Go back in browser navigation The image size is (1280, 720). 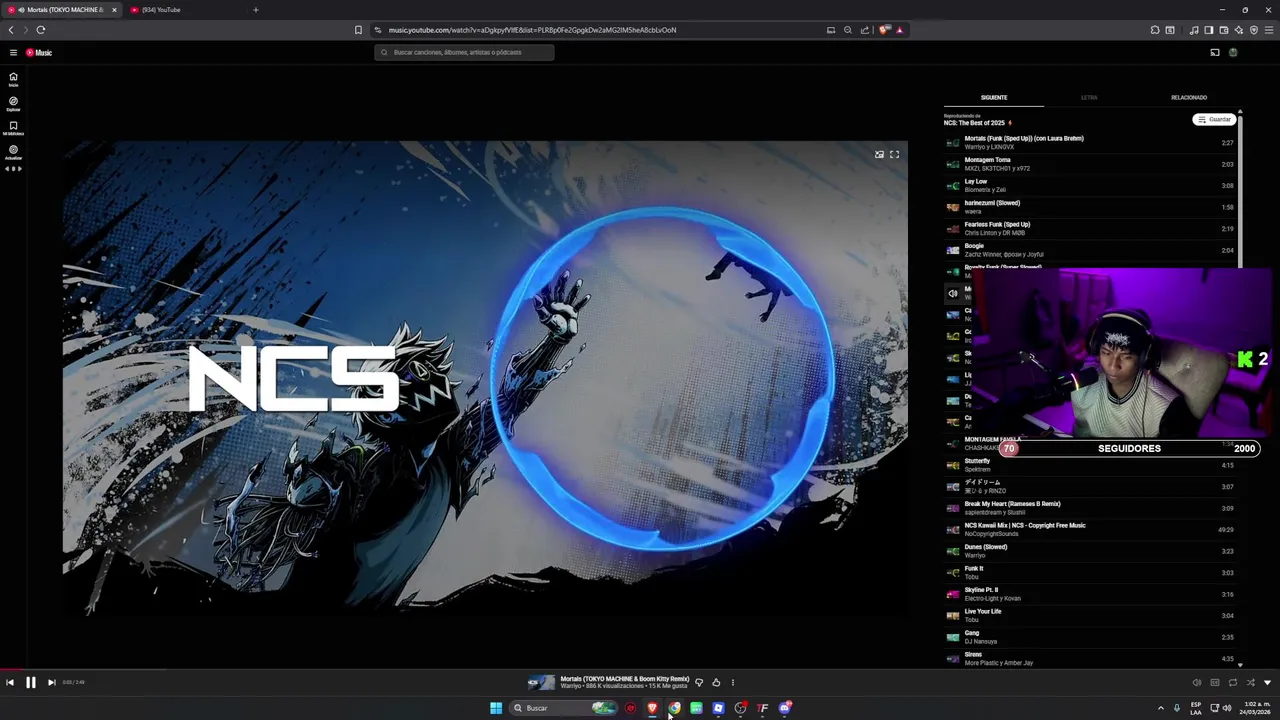point(11,30)
